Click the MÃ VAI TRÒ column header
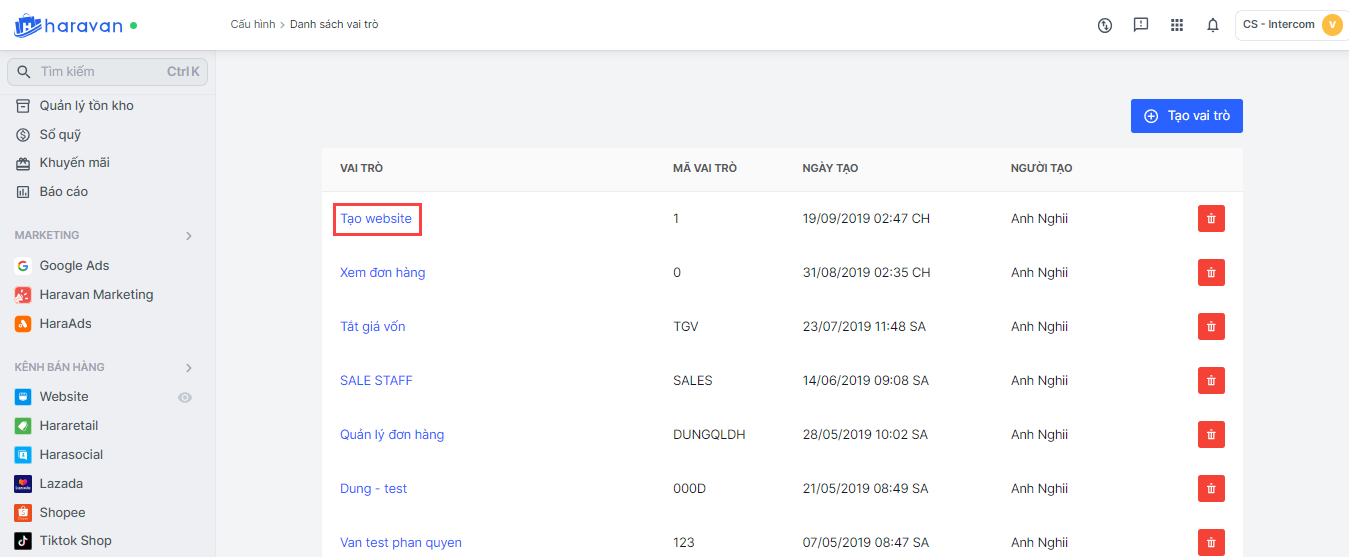Image resolution: width=1349 pixels, height=557 pixels. point(705,168)
